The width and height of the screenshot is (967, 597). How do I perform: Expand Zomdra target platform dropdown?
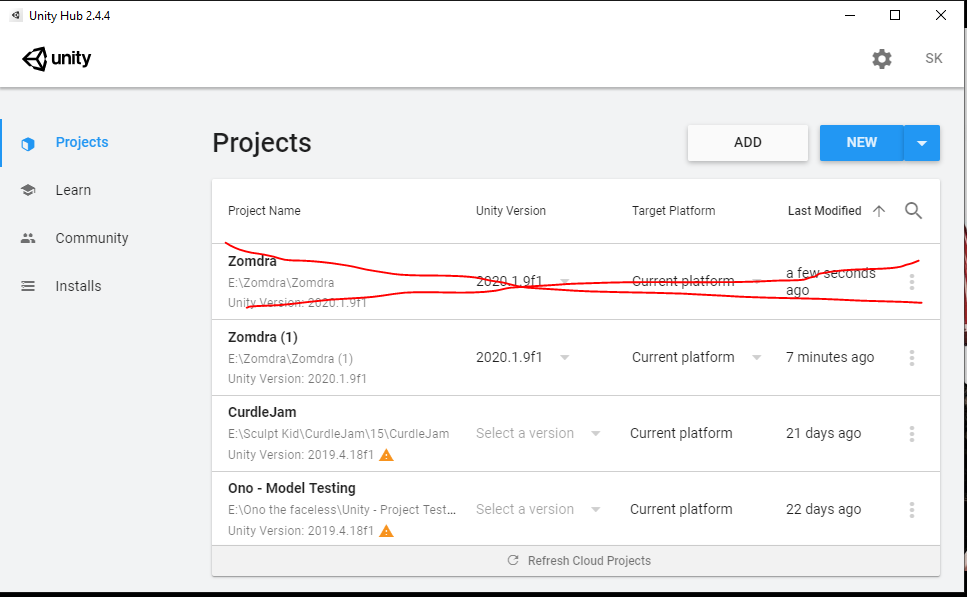click(x=756, y=282)
